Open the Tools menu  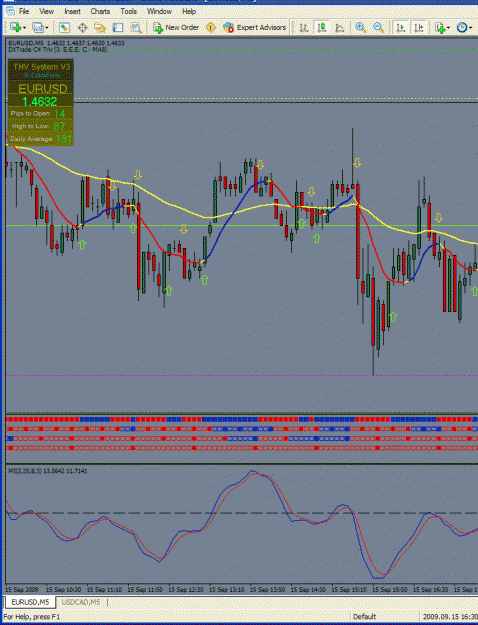click(128, 12)
